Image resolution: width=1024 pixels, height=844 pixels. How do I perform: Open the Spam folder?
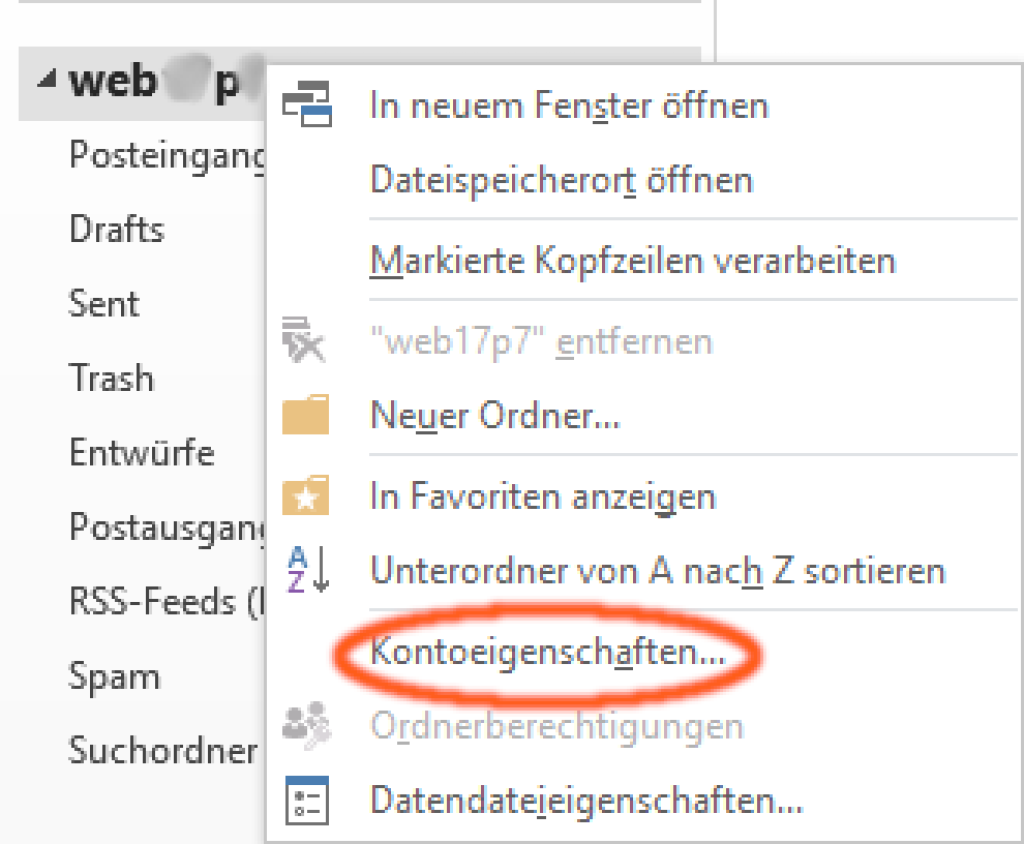pos(114,676)
